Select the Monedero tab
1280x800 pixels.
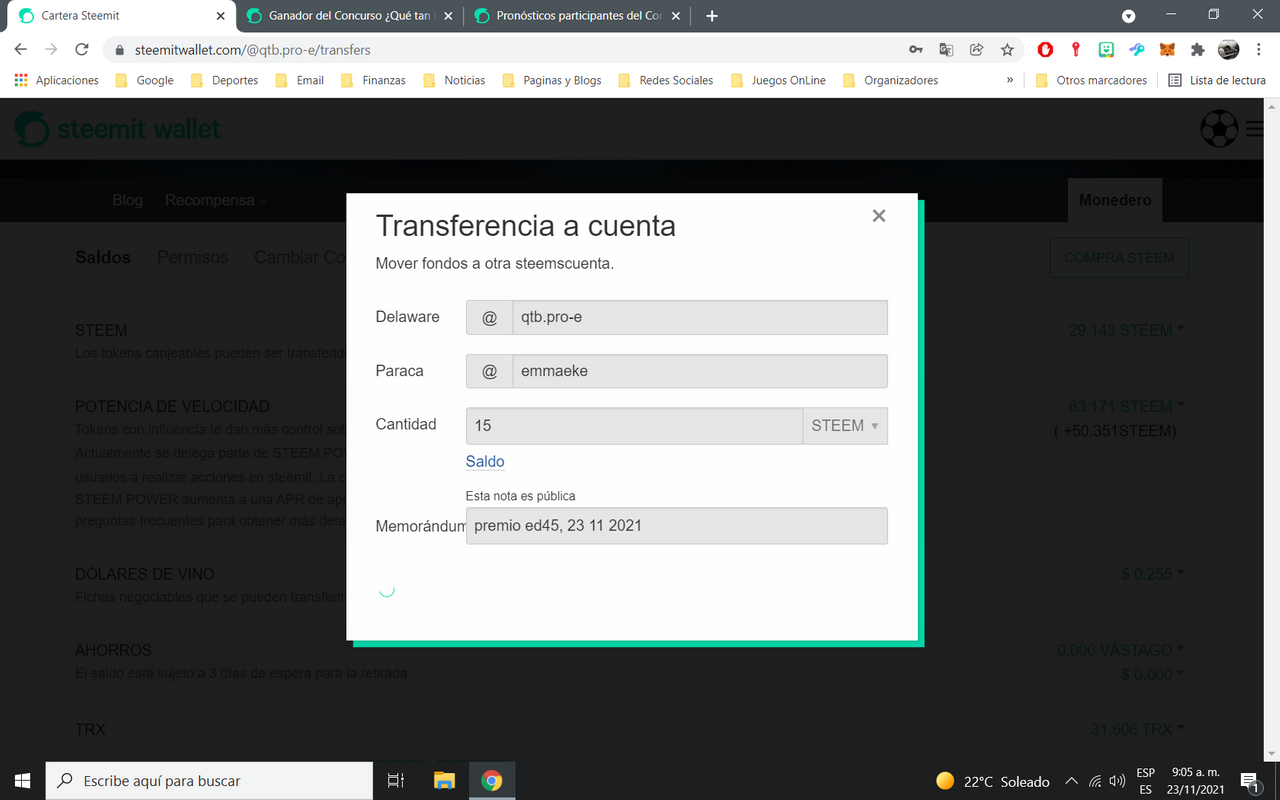[x=1115, y=200]
